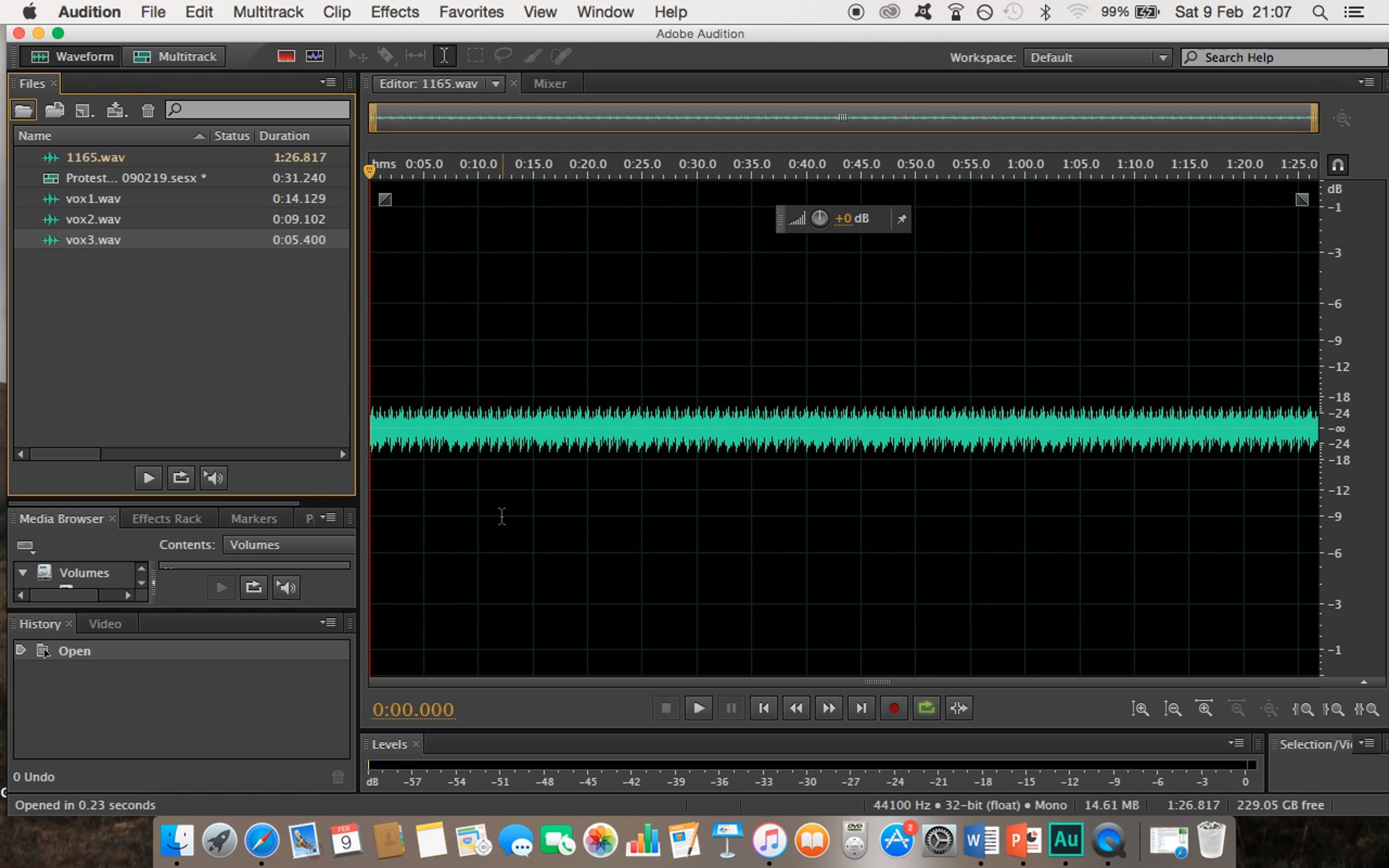Click the trash icon in Files panel
The height and width of the screenshot is (868, 1389).
pyautogui.click(x=148, y=110)
